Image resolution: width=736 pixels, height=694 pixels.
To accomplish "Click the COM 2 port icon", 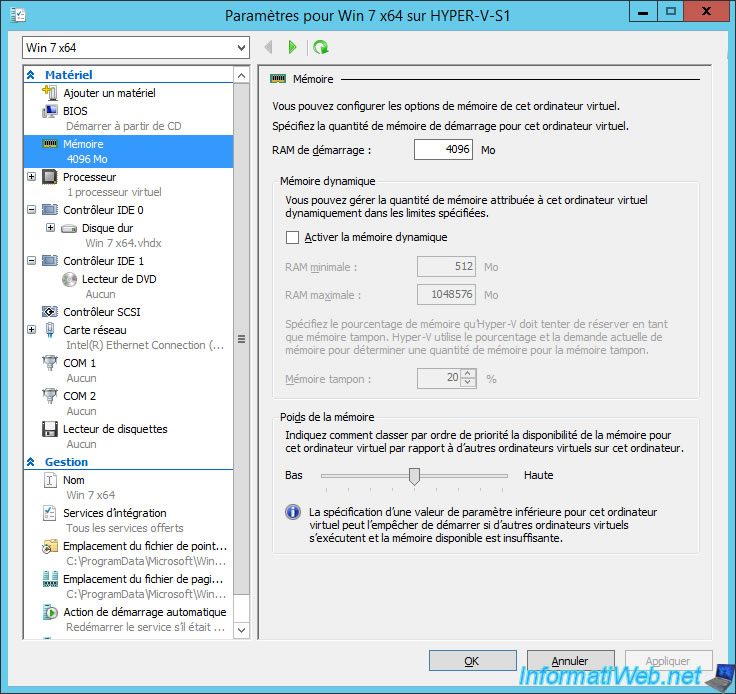I will [x=50, y=396].
